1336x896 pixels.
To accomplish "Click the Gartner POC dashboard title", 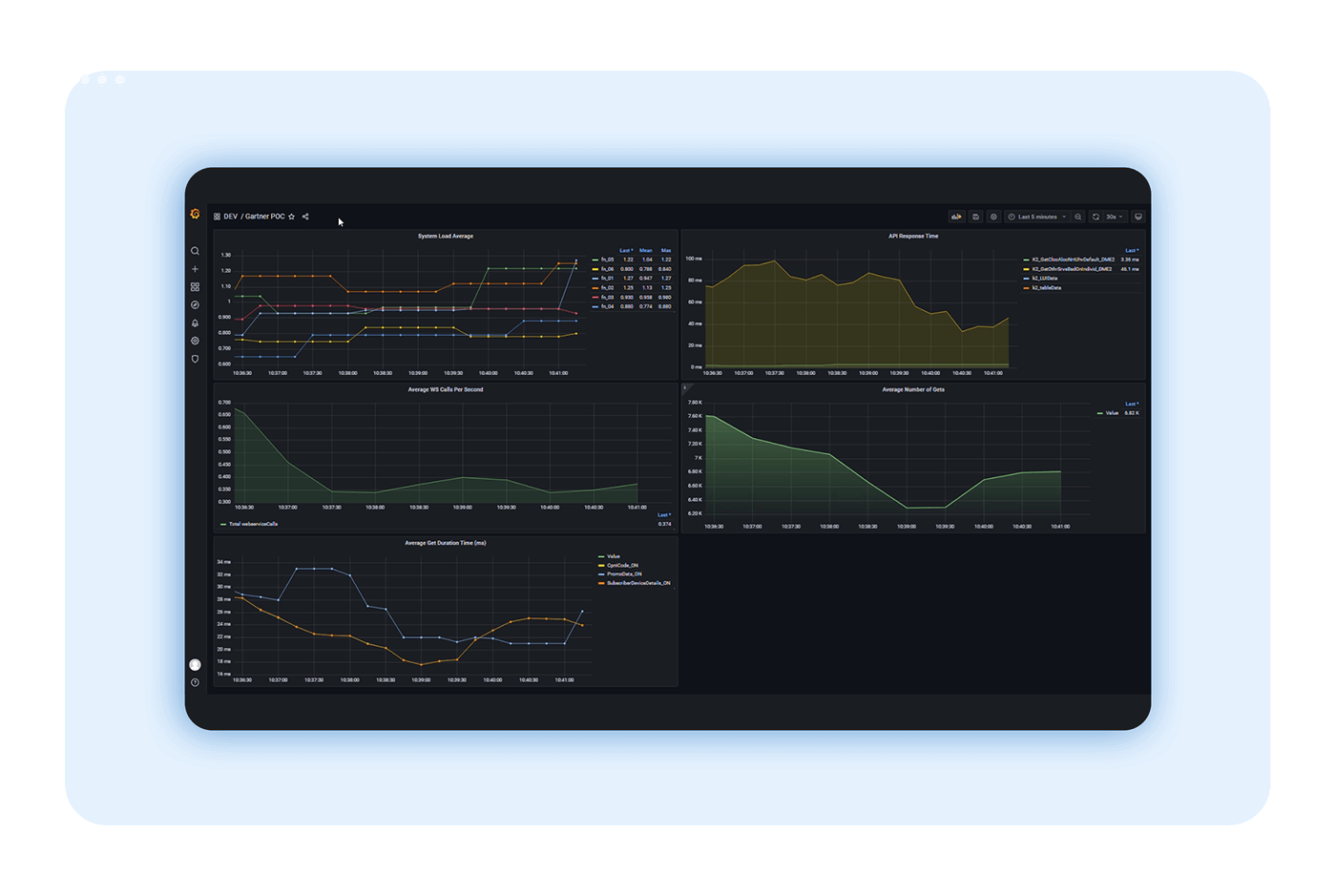I will tap(265, 217).
